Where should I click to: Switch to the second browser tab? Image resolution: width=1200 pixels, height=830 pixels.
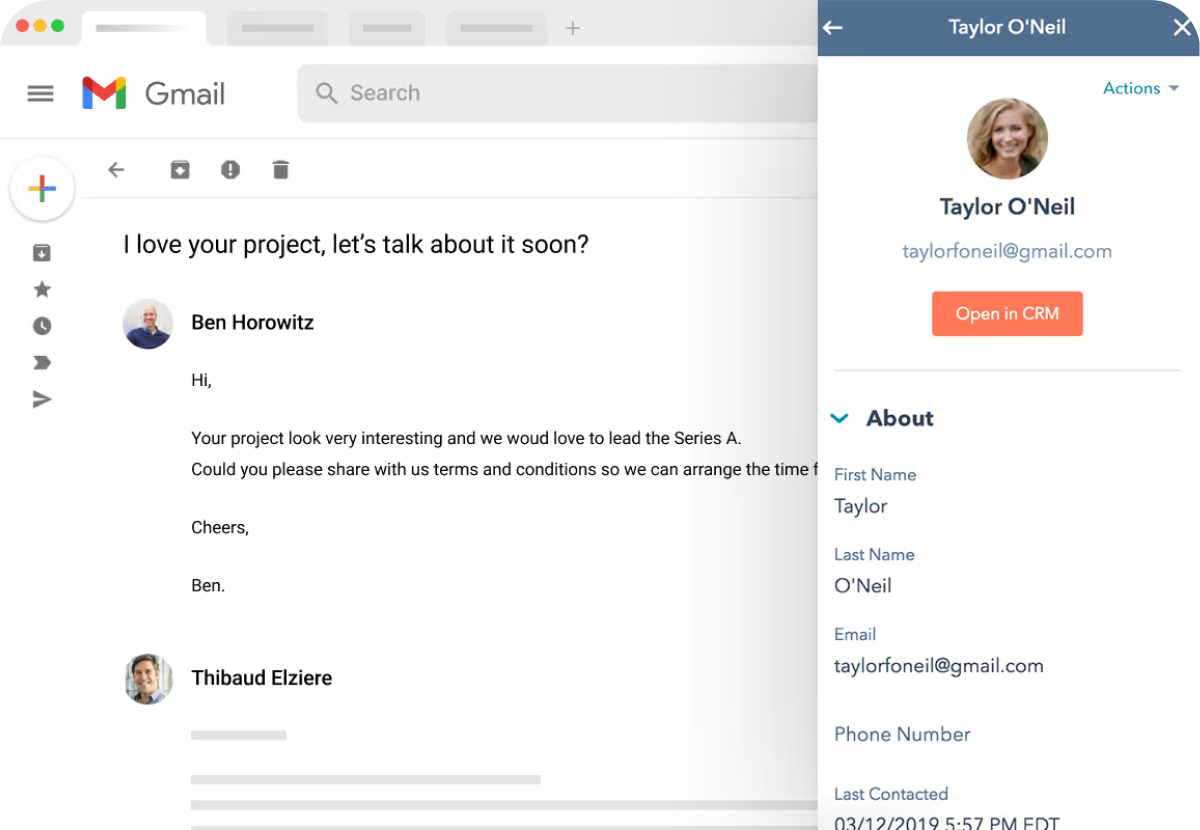point(277,29)
